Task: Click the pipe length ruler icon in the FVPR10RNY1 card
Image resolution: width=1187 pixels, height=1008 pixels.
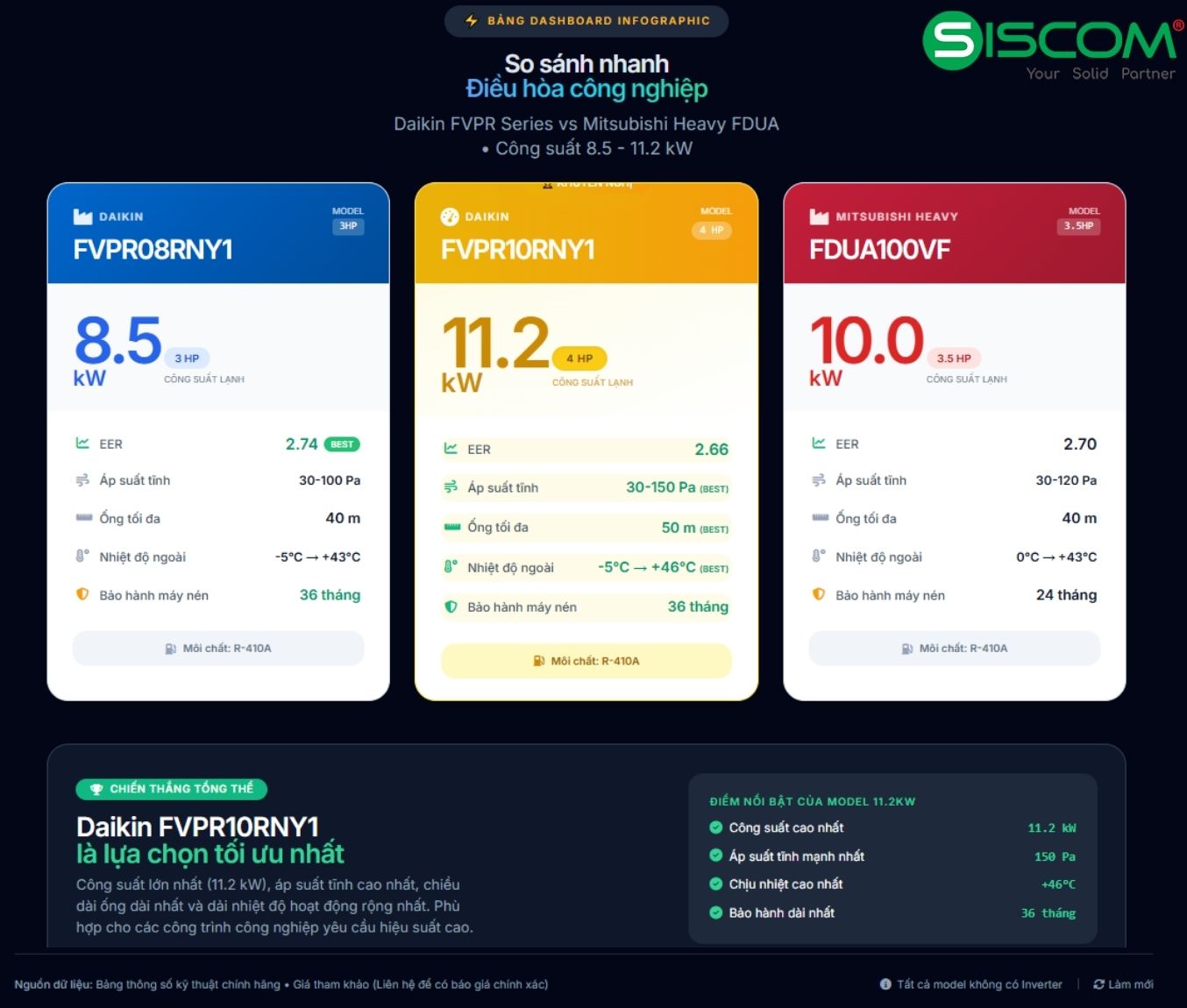Action: tap(451, 527)
